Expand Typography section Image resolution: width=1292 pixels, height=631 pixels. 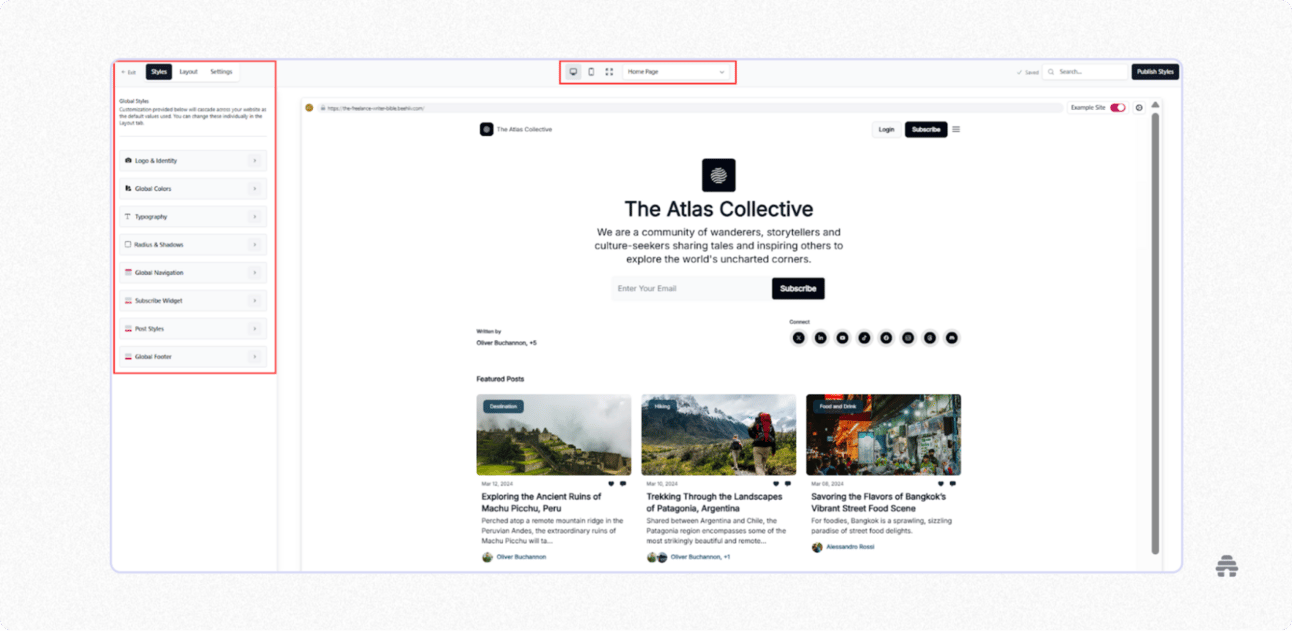point(192,216)
